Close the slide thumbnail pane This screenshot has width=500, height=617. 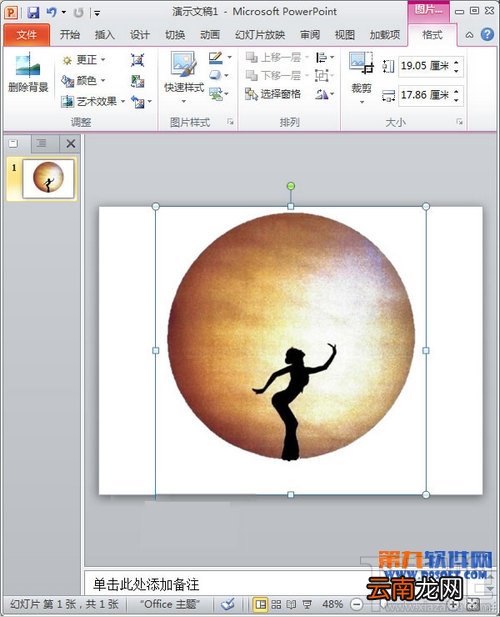[x=71, y=144]
